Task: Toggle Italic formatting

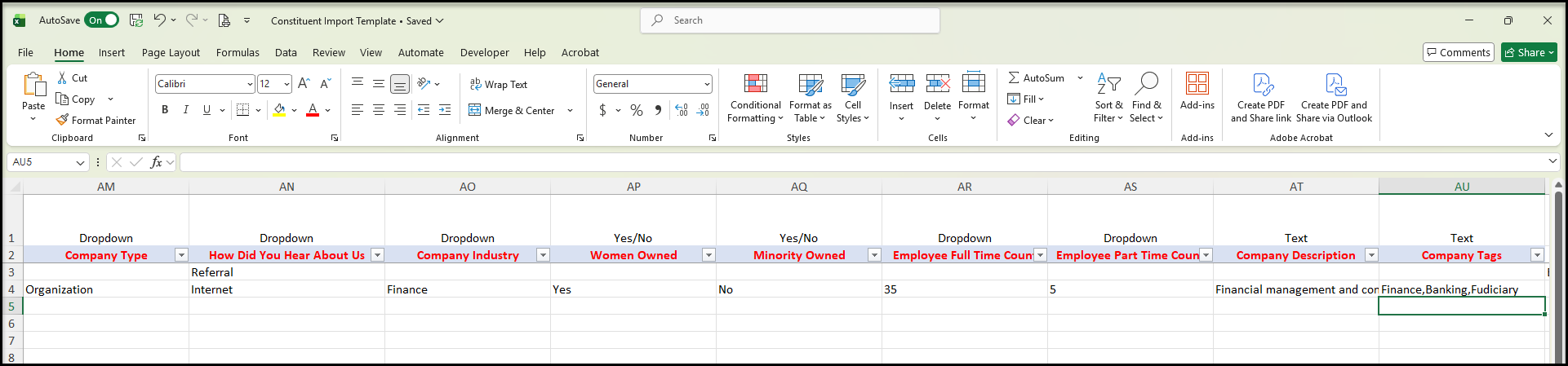Action: (185, 110)
